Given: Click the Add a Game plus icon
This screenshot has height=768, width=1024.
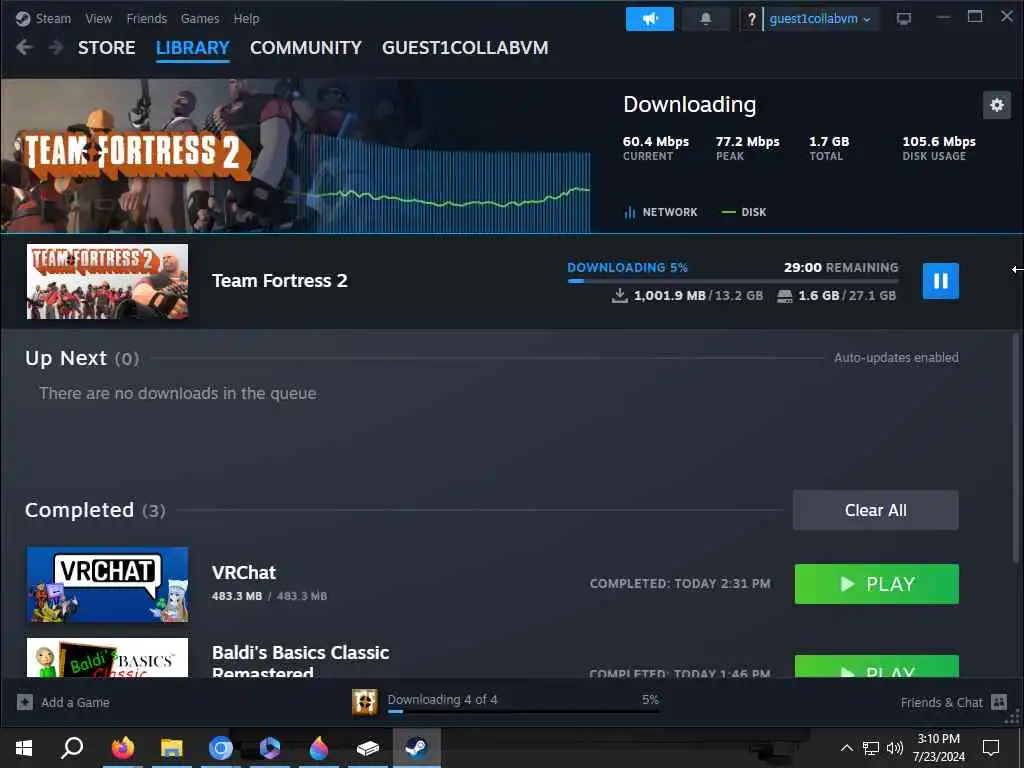Looking at the screenshot, I should pos(25,702).
